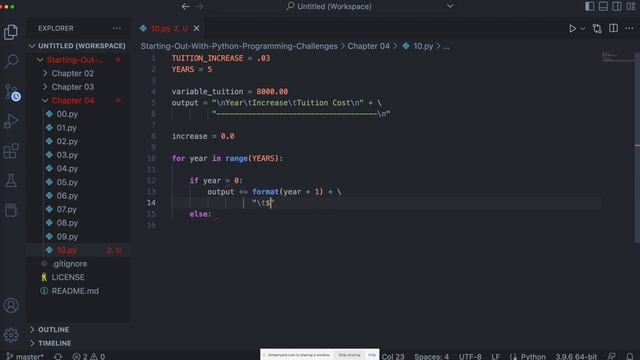Open the Source Control view
This screenshot has height=360, width=640.
12,92
